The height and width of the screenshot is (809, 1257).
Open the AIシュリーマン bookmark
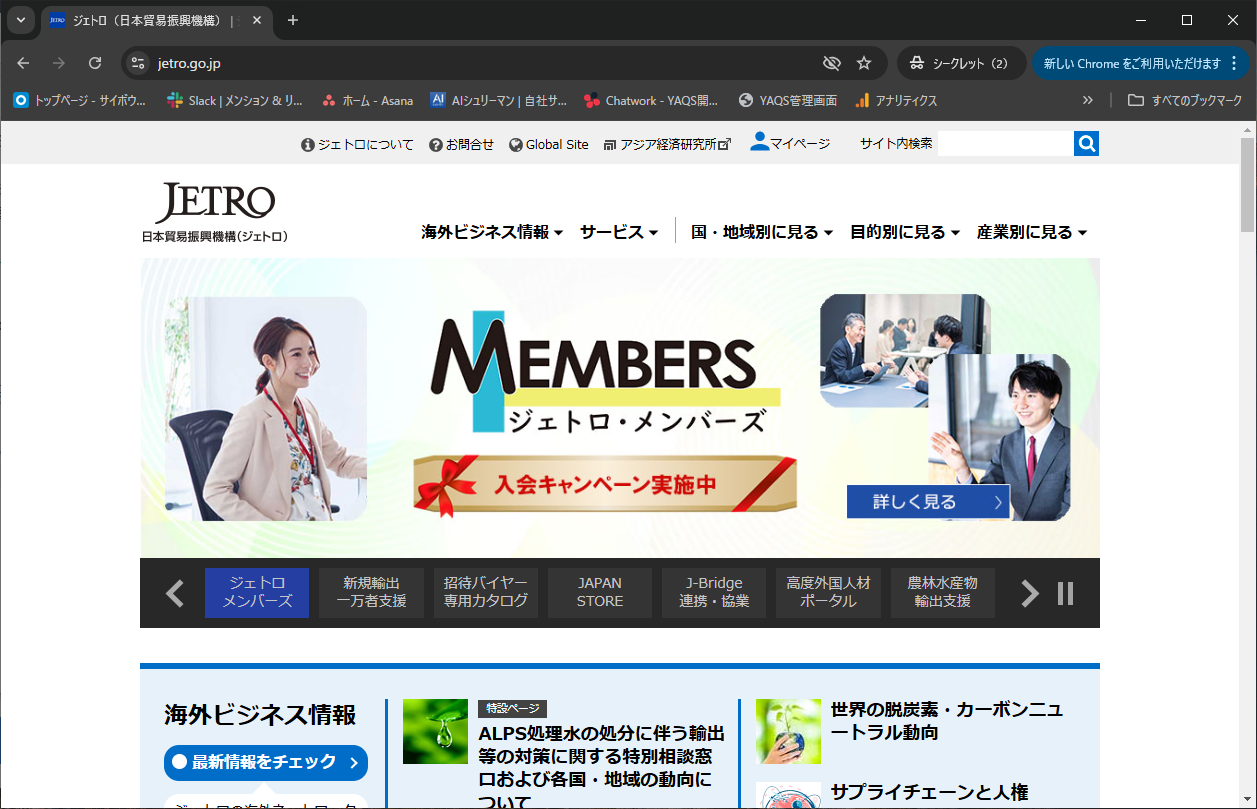[x=498, y=100]
